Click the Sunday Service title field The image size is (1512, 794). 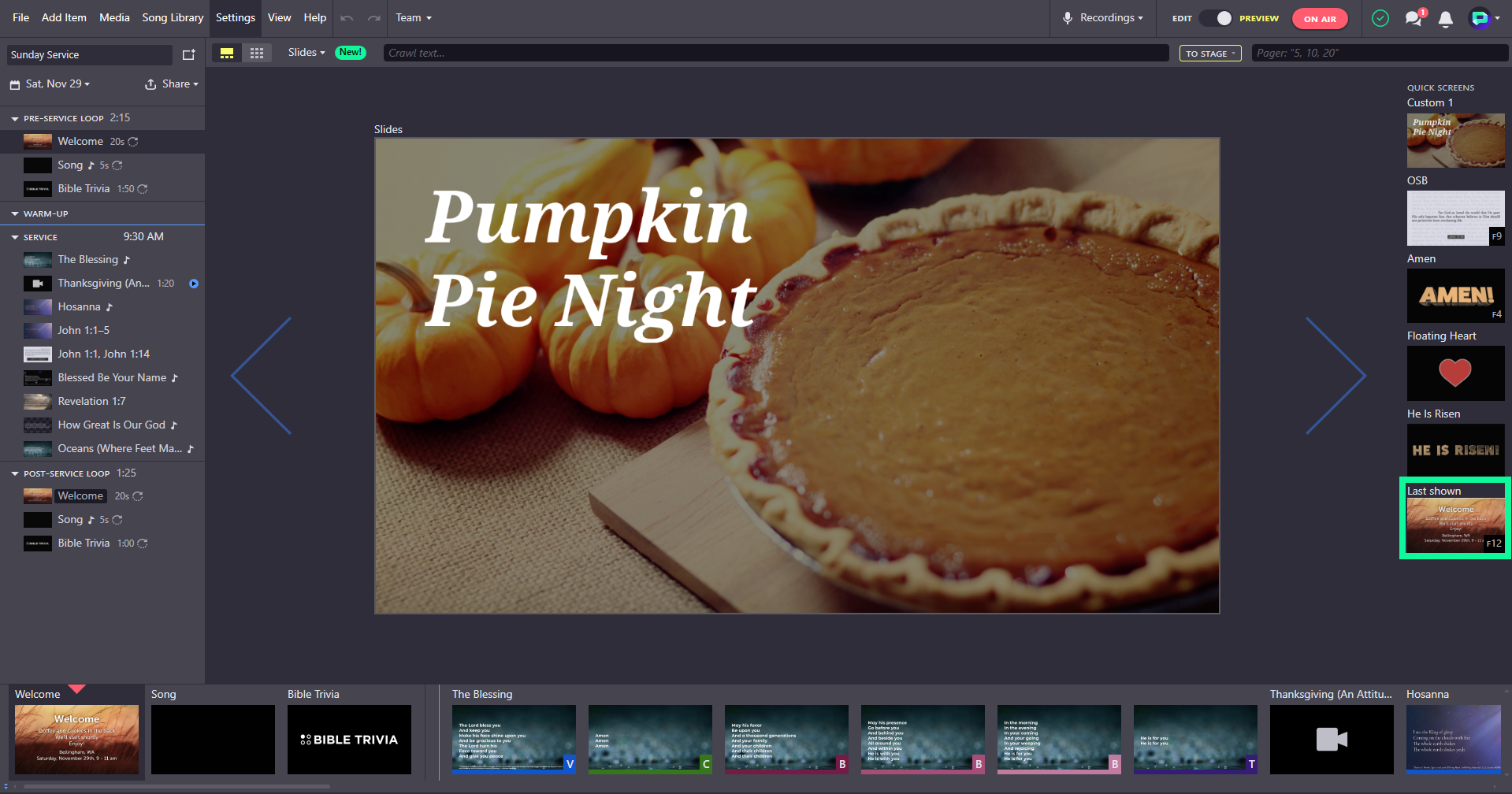coord(90,54)
